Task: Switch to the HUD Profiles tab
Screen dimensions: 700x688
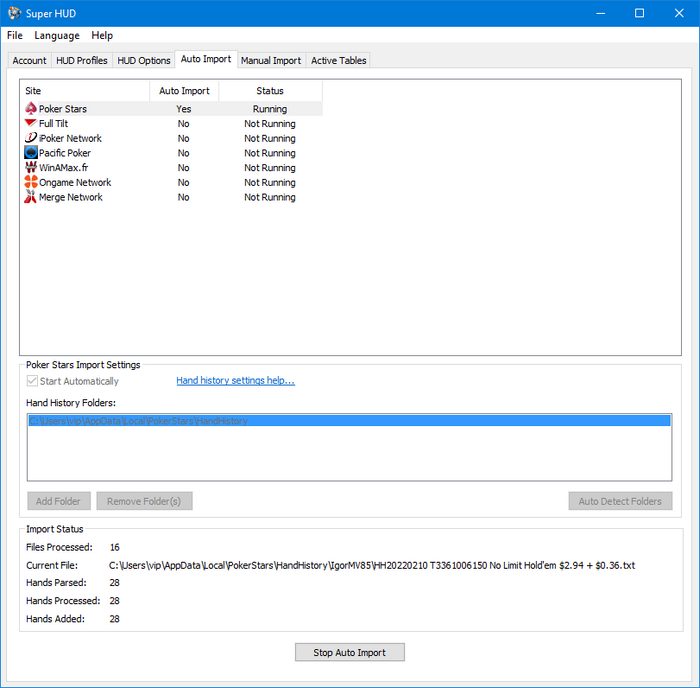Action: 82,60
